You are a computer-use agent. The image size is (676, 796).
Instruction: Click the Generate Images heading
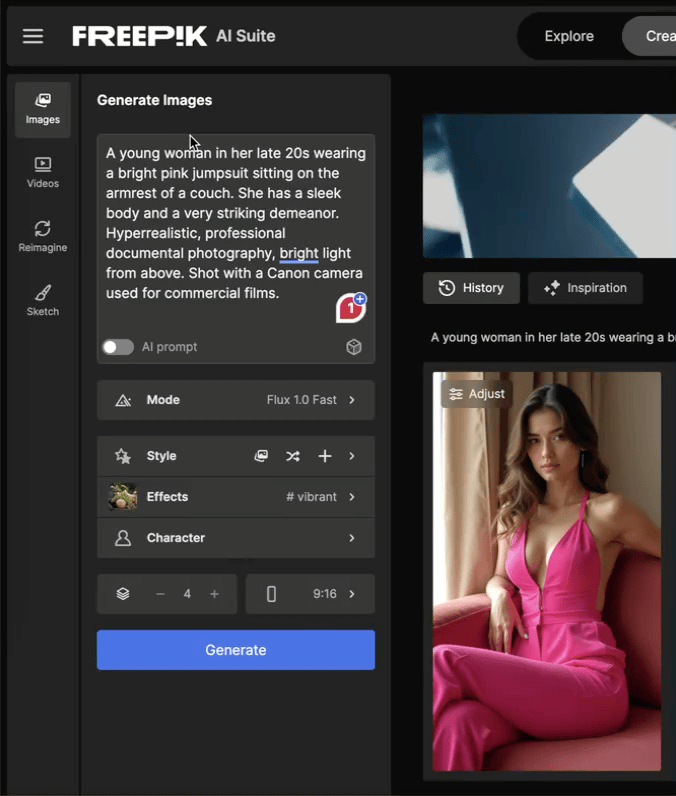154,100
